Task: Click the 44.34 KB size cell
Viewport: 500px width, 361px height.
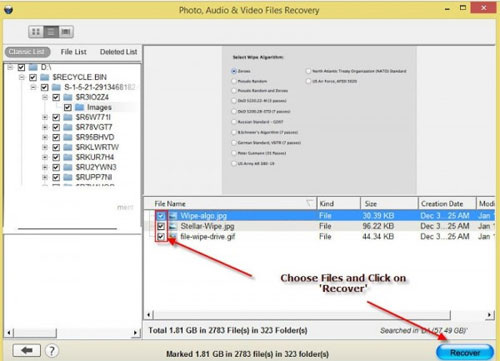Action: [x=378, y=237]
